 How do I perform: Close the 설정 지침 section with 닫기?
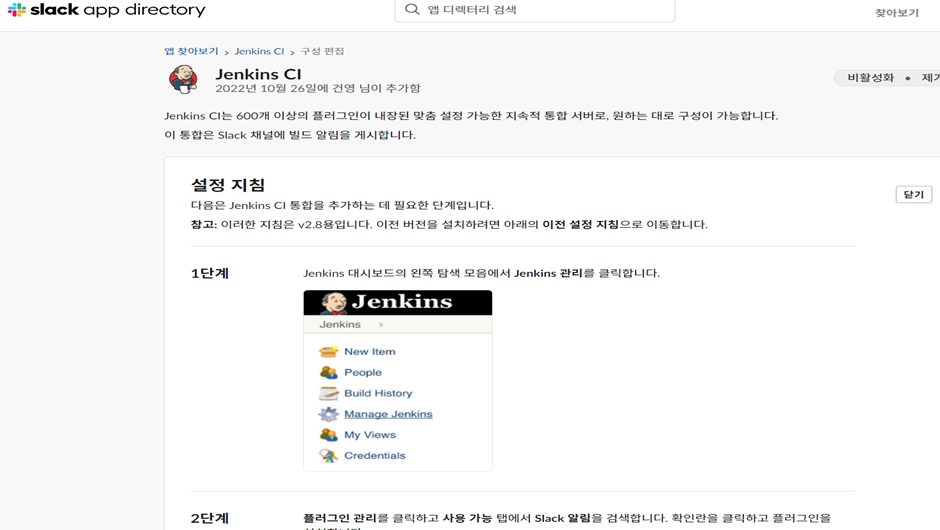coord(914,194)
